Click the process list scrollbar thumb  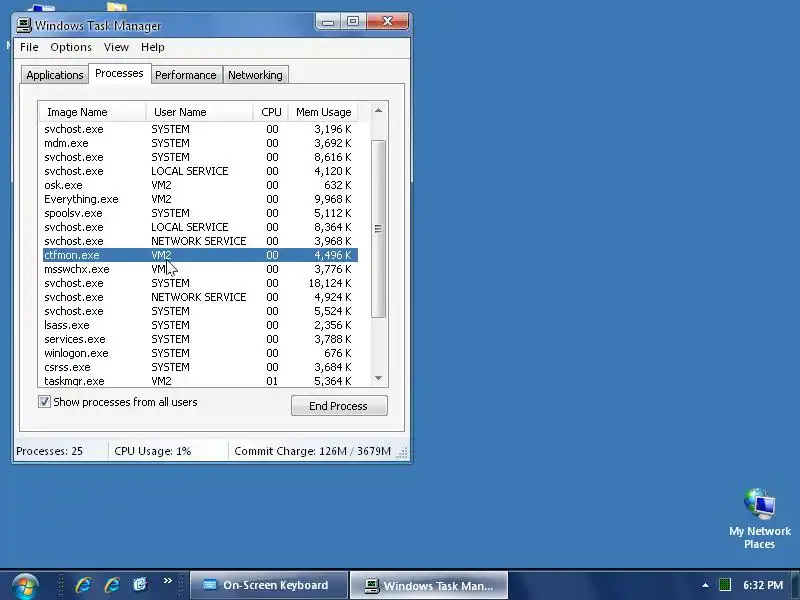pos(378,229)
